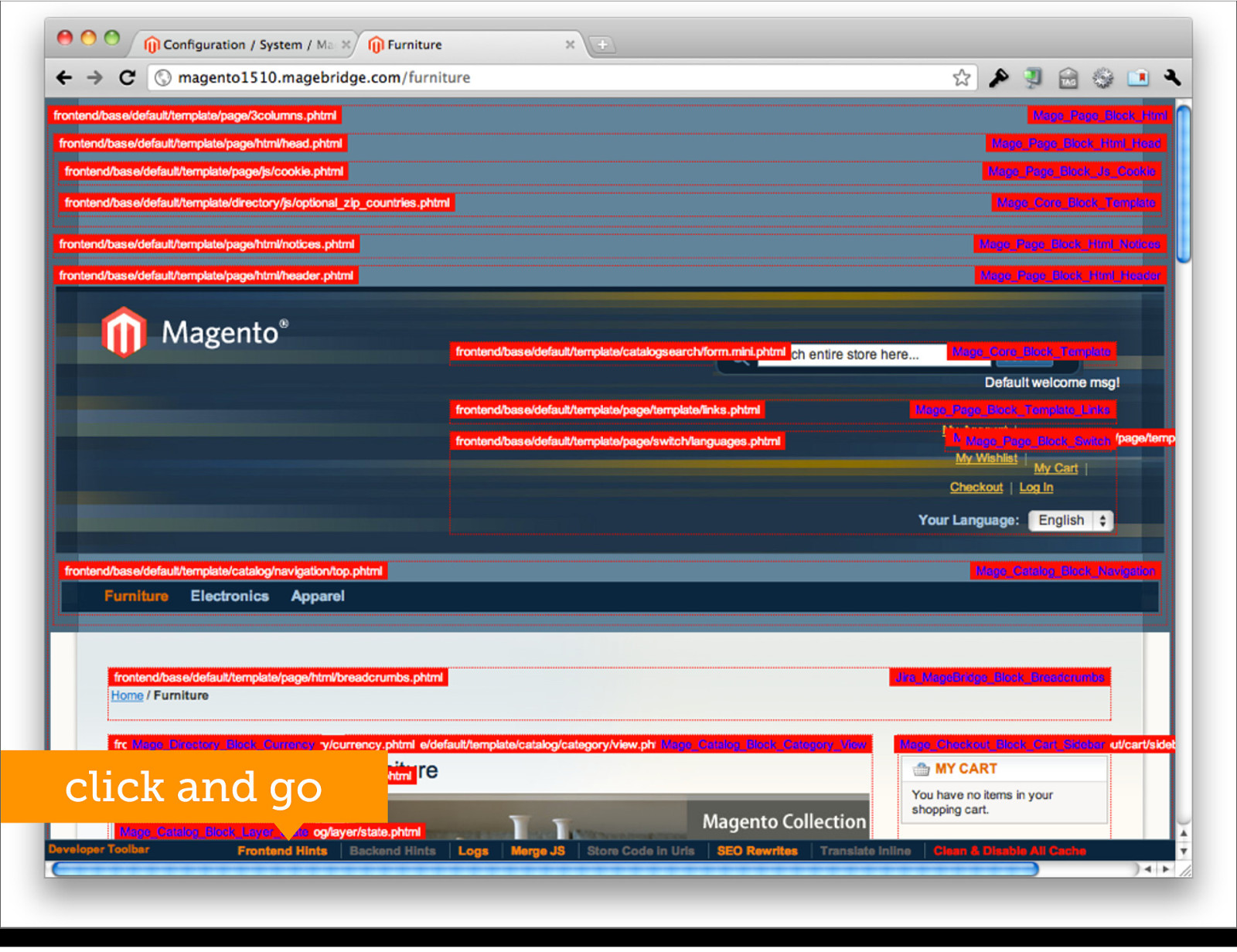
Task: Click the My Cart basket icon
Action: 921,769
